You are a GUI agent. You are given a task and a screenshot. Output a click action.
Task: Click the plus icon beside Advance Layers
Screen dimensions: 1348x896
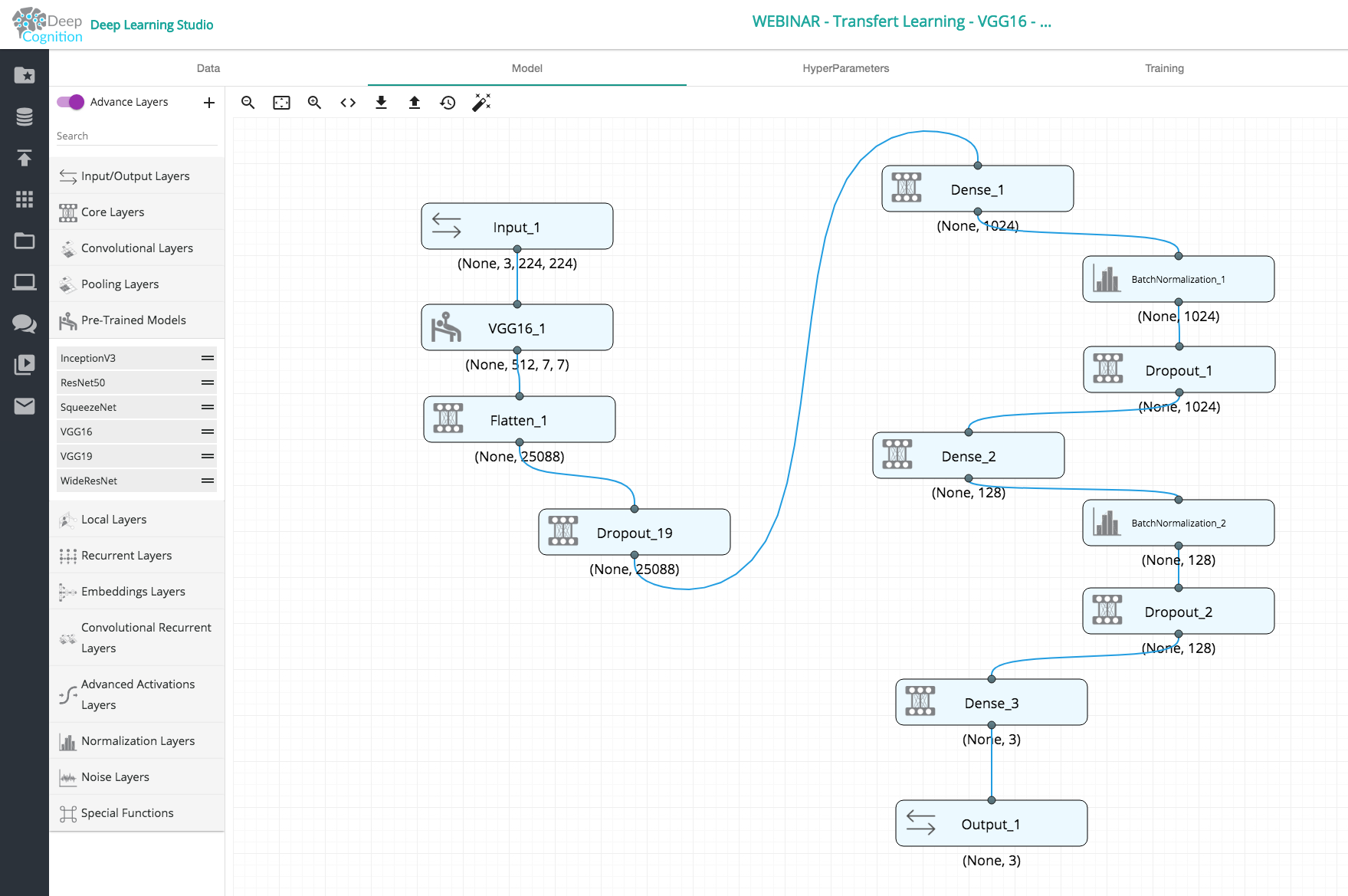click(209, 103)
